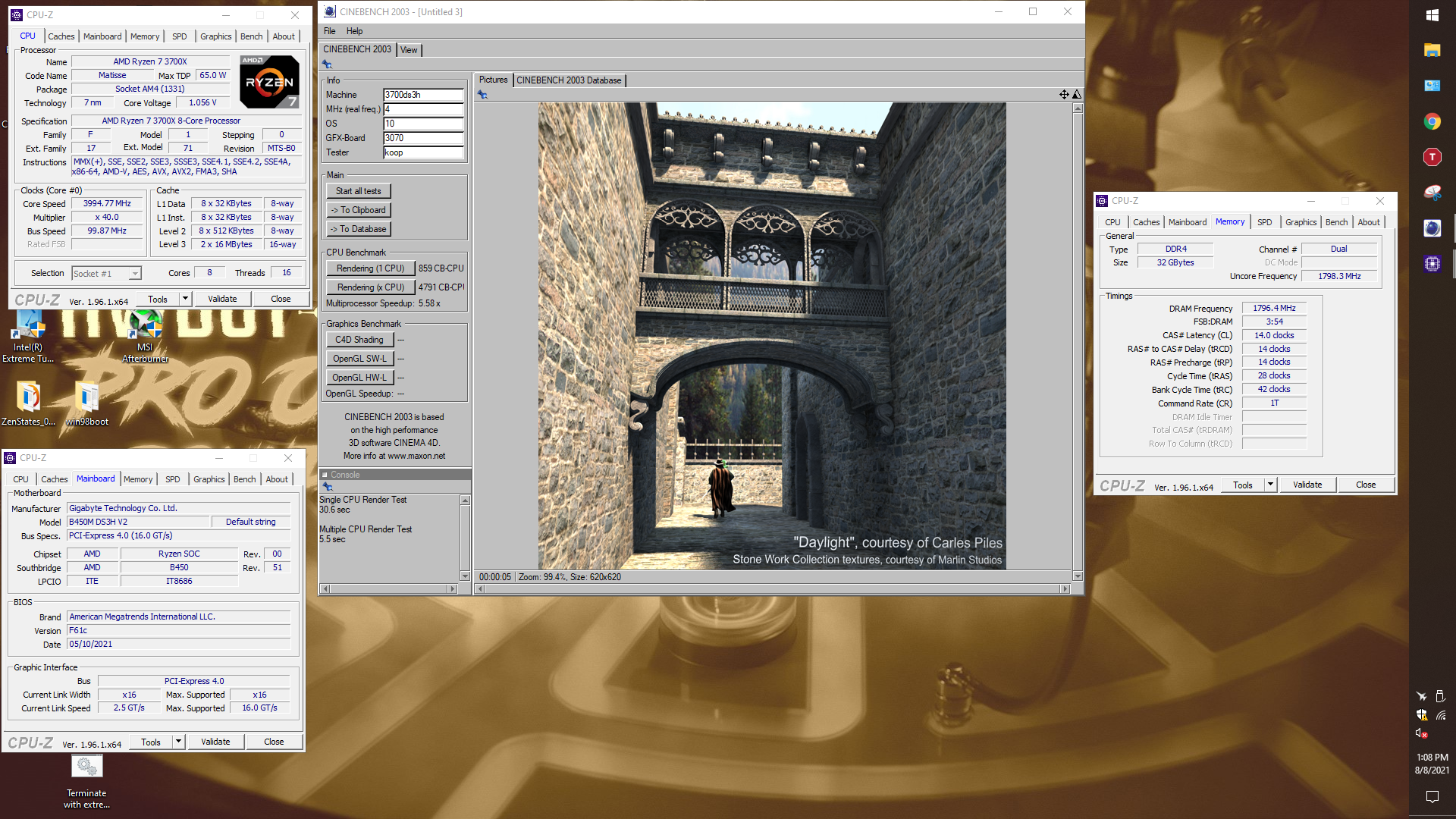
Task: Expand Tools dropdown arrow in CPU tab window
Action: pos(185,299)
